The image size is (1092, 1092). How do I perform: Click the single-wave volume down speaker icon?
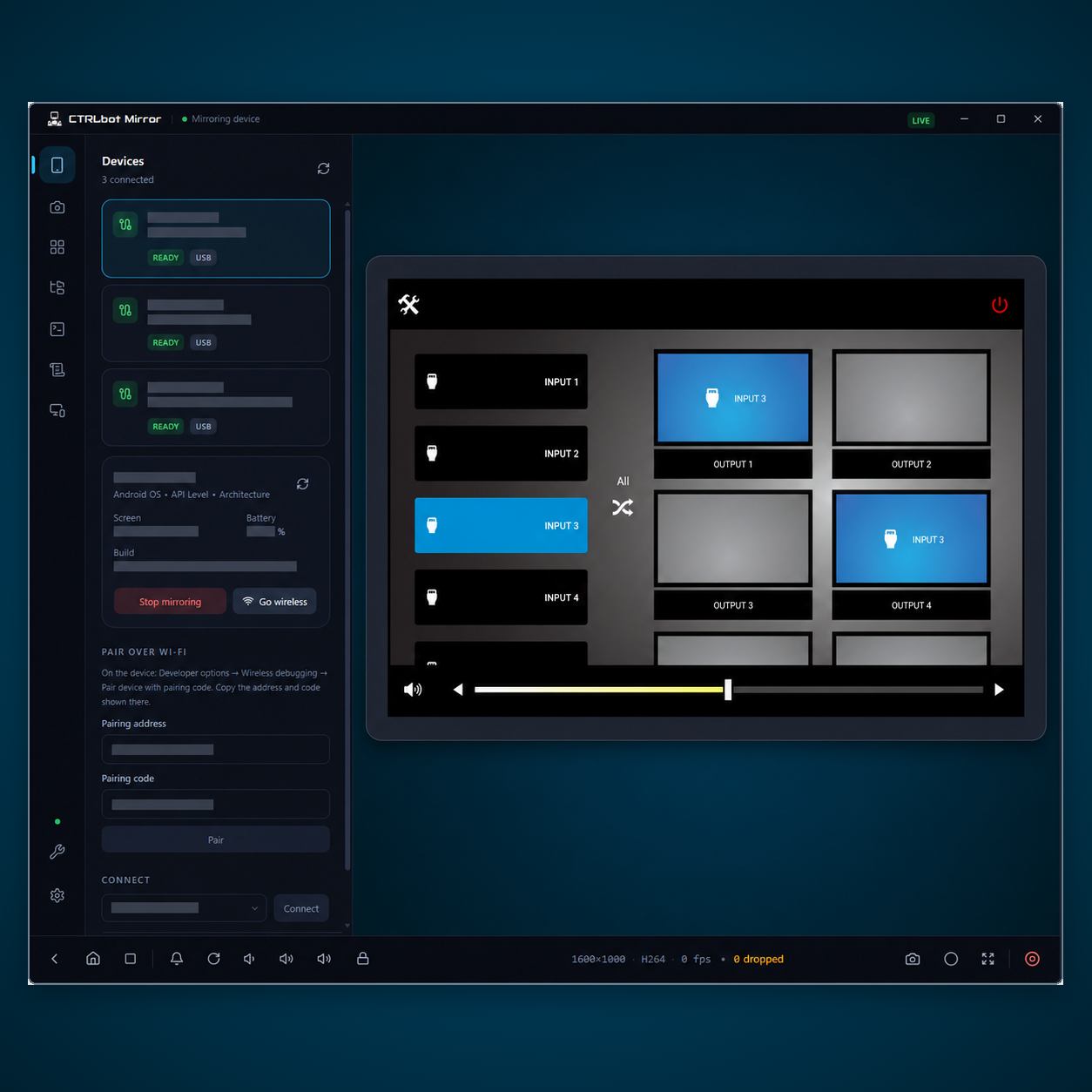250,959
